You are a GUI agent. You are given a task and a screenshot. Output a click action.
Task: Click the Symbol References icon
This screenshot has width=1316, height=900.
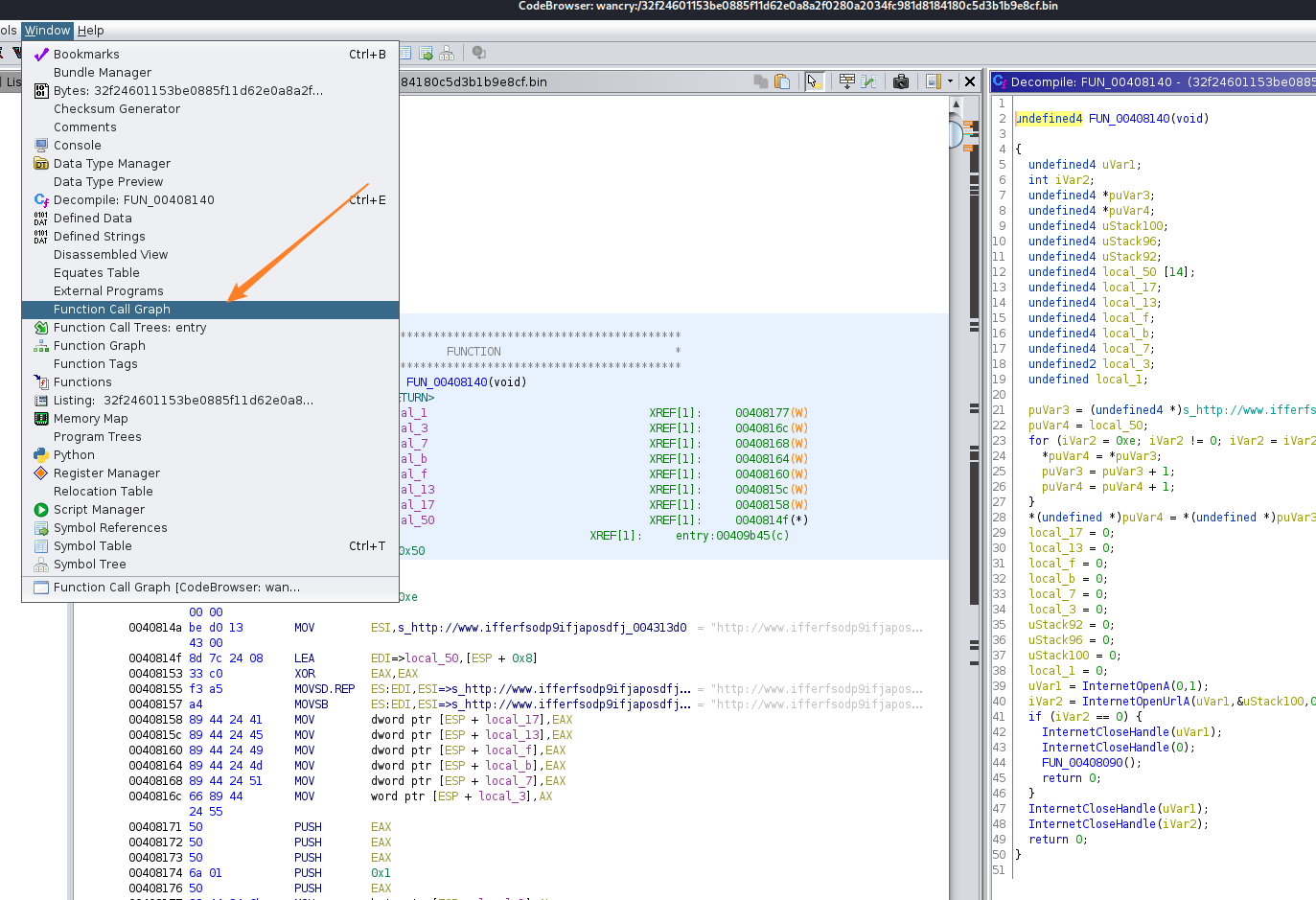[41, 528]
